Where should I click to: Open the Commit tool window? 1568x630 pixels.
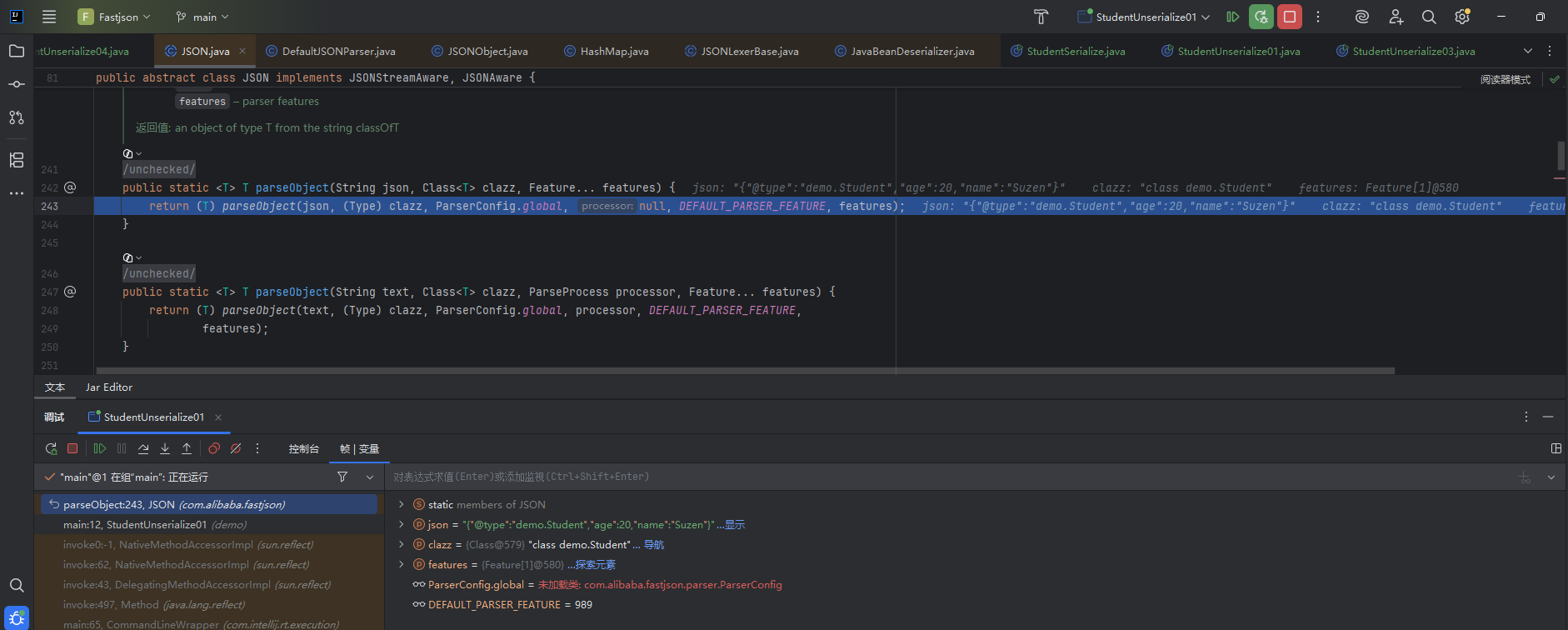pyautogui.click(x=17, y=84)
